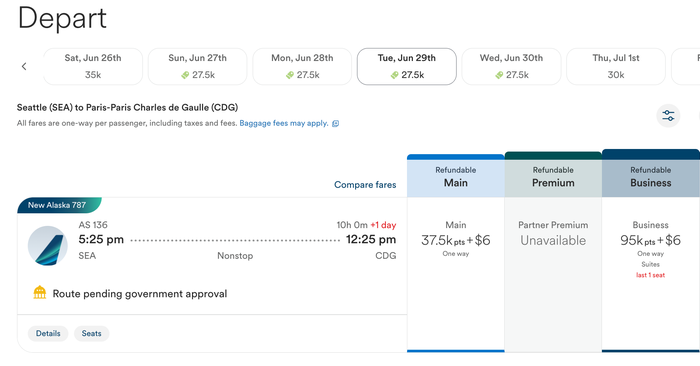Viewport: 700px width, 366px height.
Task: Click the 5:25 pm departure time
Action: click(101, 239)
